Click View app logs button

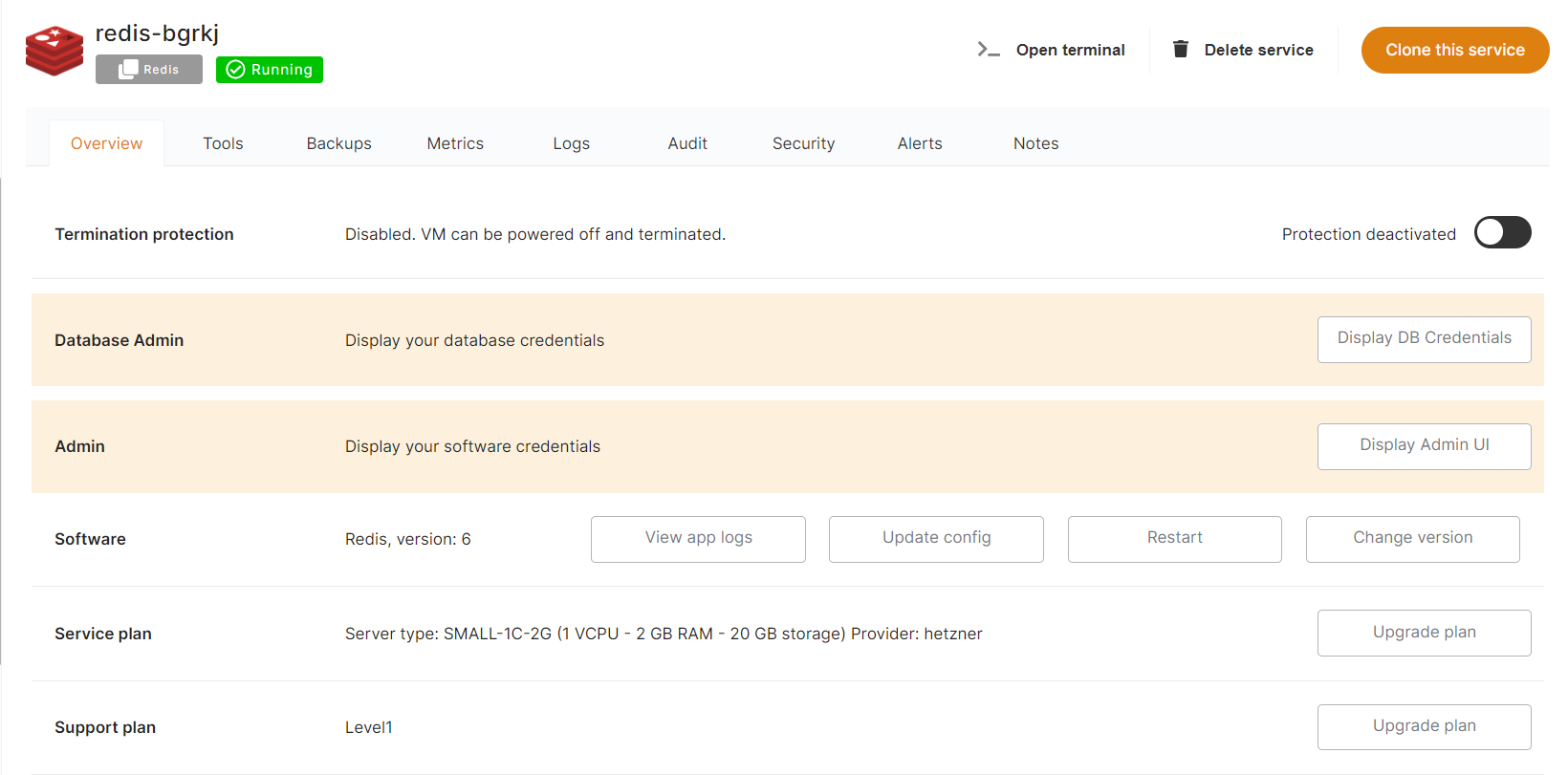(x=698, y=539)
